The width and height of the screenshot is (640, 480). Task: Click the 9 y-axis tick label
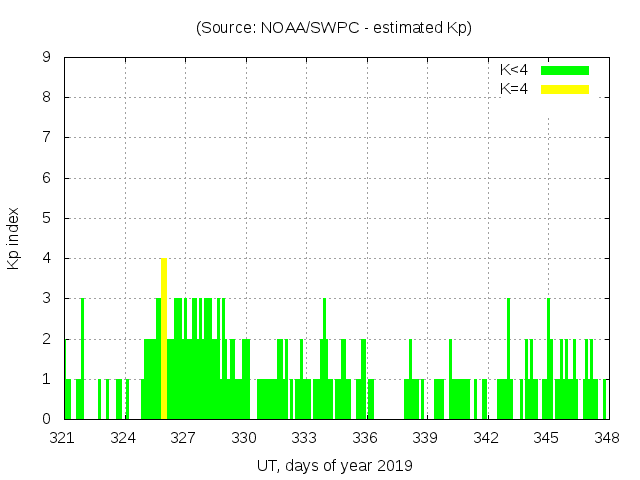click(x=46, y=57)
